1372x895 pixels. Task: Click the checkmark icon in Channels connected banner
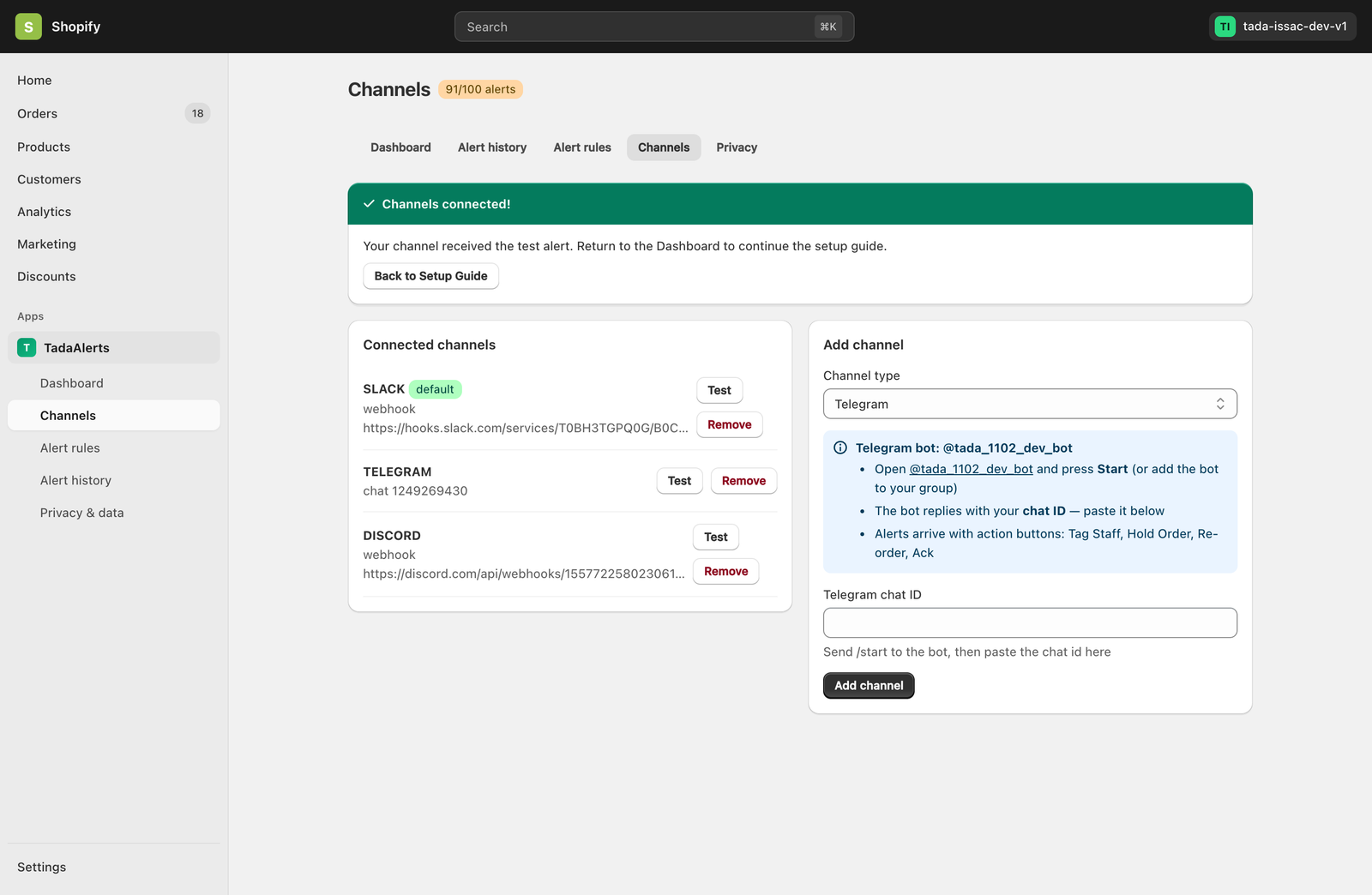click(x=369, y=204)
